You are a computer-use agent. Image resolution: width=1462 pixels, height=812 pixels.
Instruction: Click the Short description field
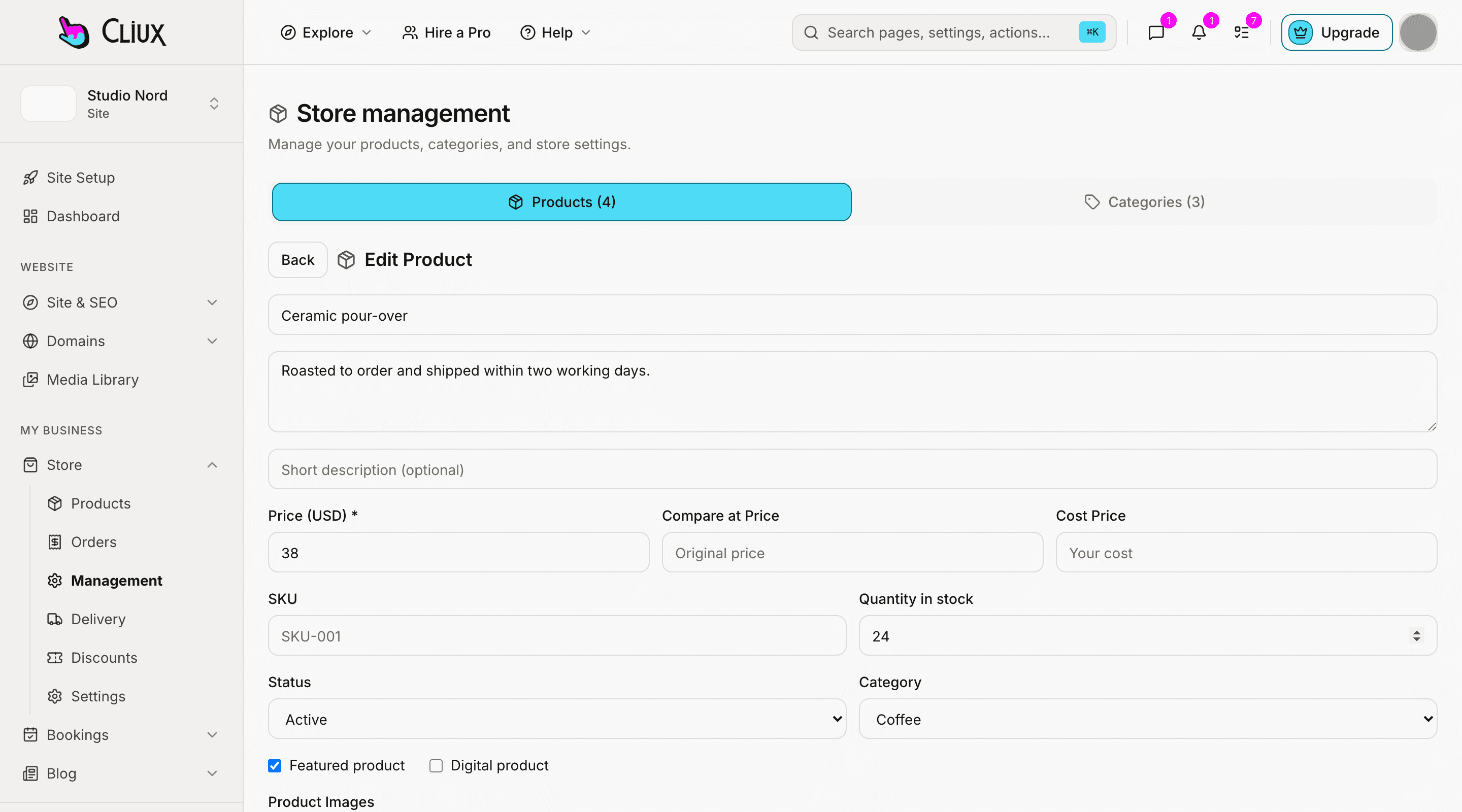click(852, 469)
